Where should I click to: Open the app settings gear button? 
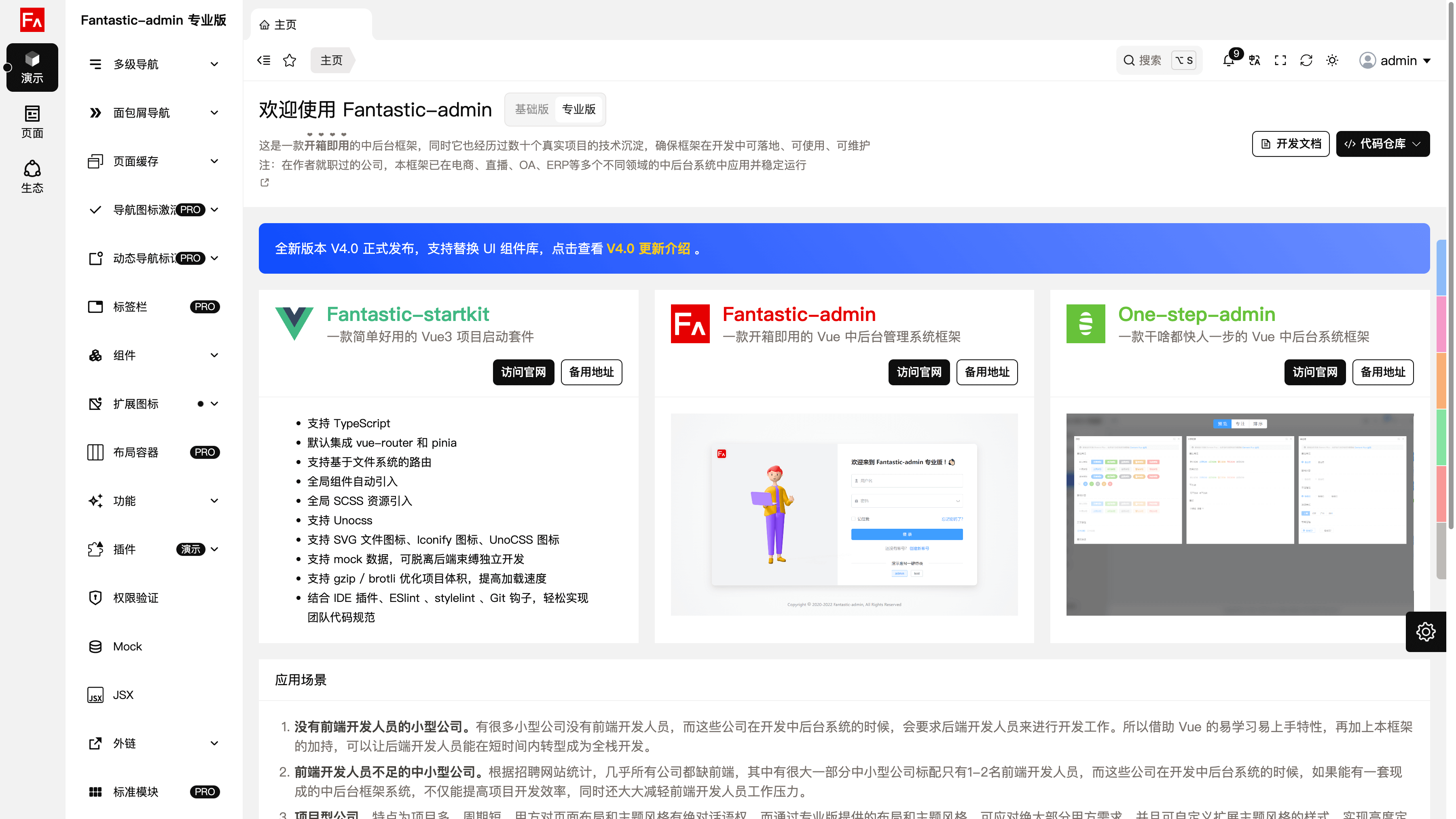click(1426, 631)
